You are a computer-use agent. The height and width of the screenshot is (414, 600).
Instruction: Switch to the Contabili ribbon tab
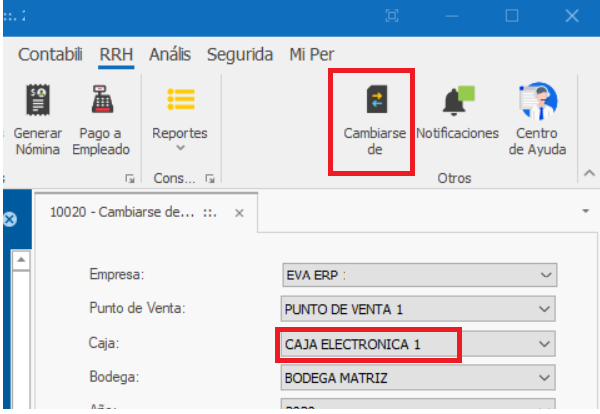coord(50,55)
